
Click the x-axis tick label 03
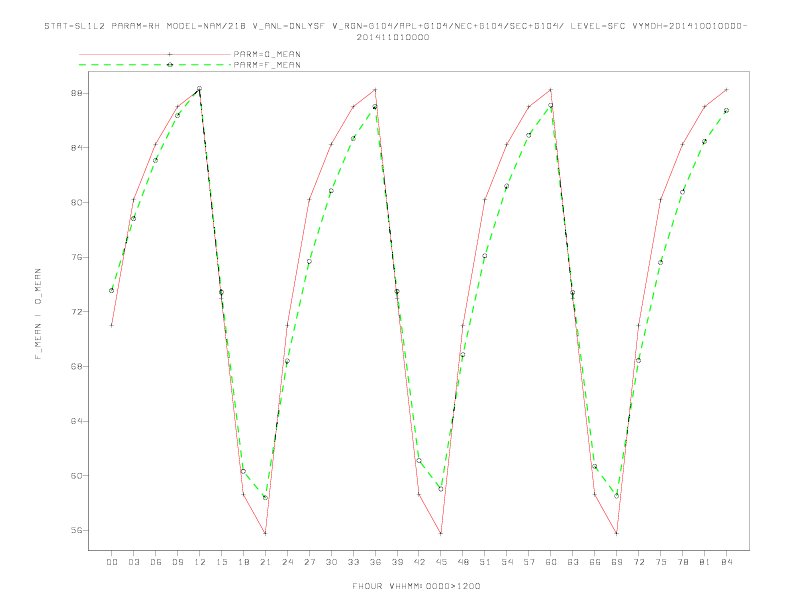coord(133,562)
